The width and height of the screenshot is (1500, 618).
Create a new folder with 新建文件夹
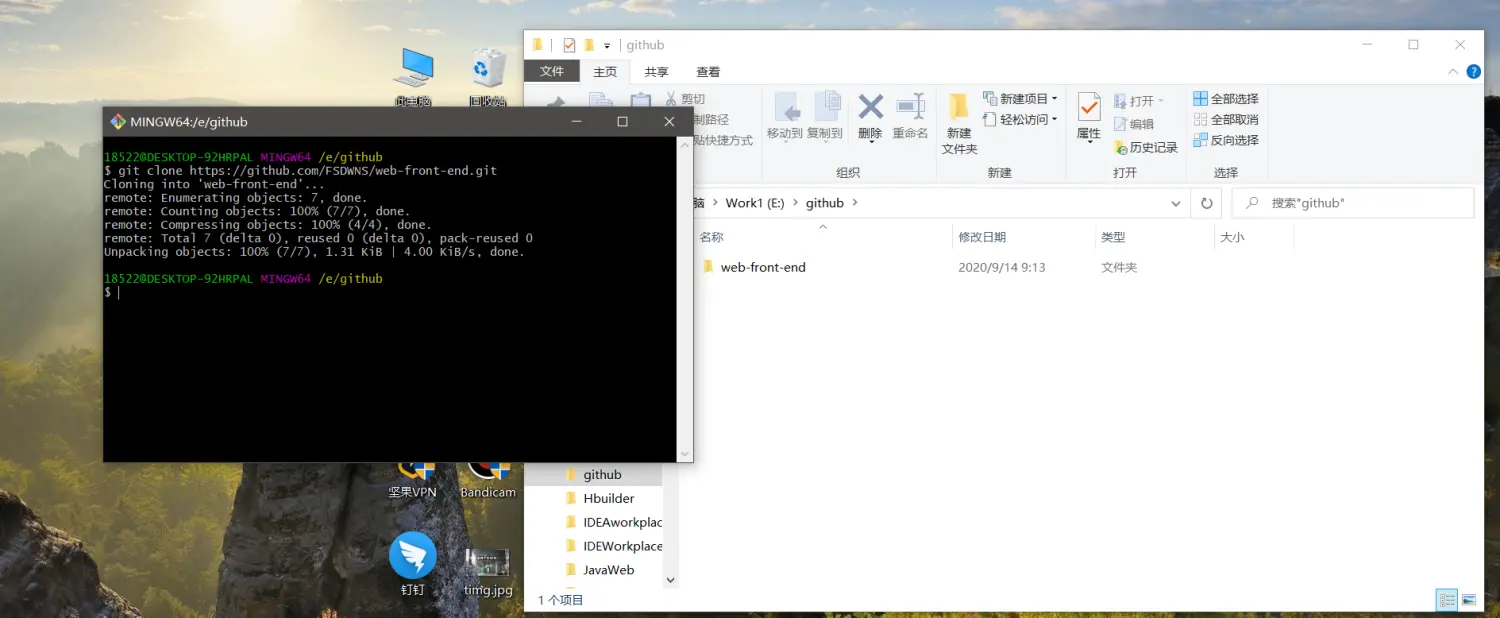click(959, 122)
